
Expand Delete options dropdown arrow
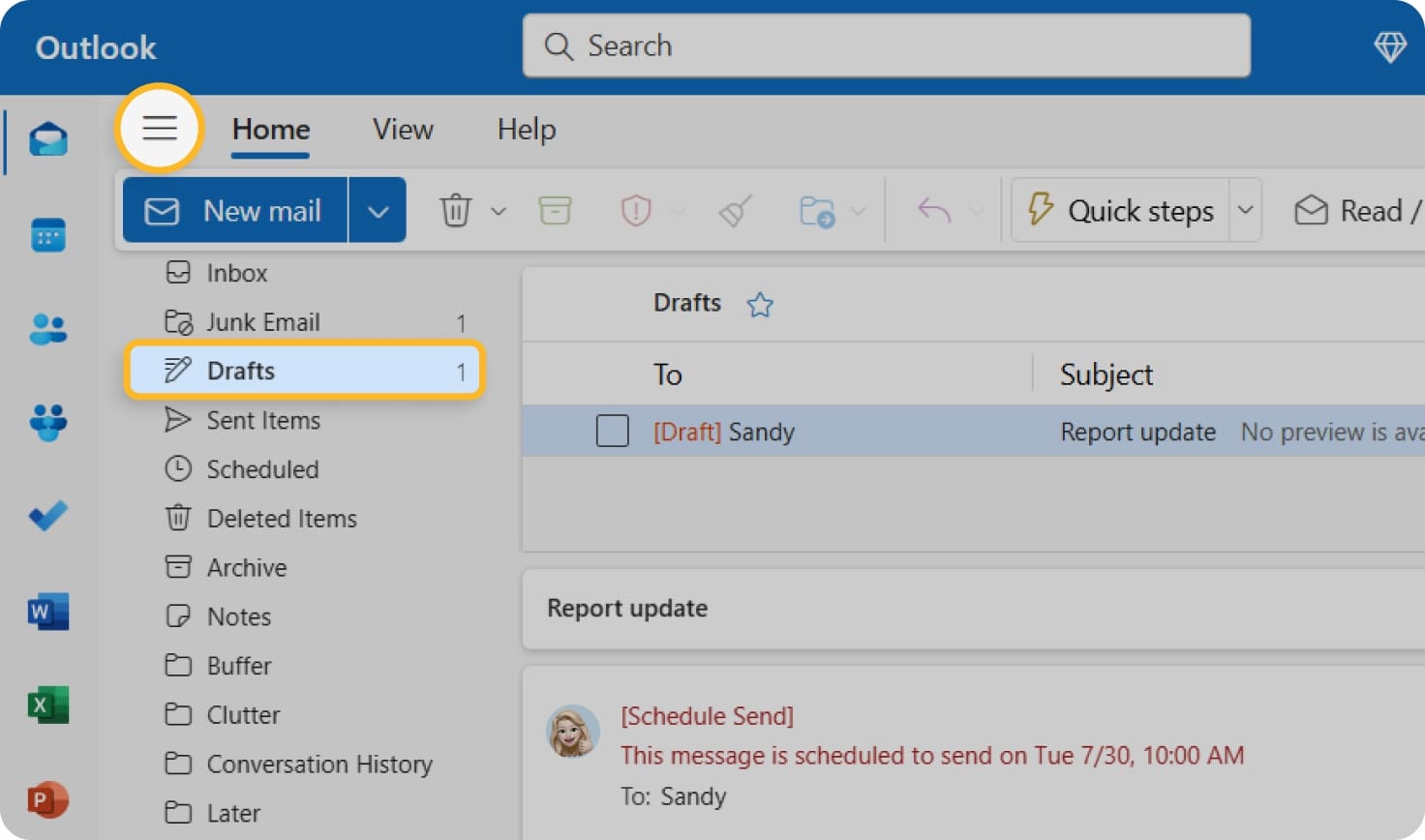(x=499, y=211)
